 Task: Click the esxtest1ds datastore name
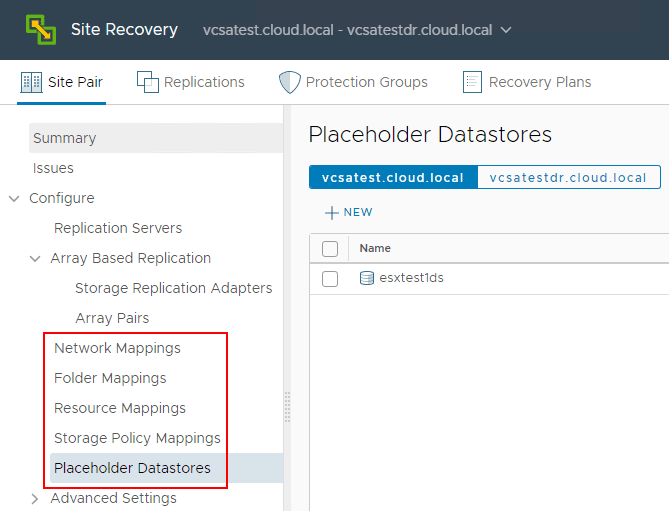click(411, 278)
